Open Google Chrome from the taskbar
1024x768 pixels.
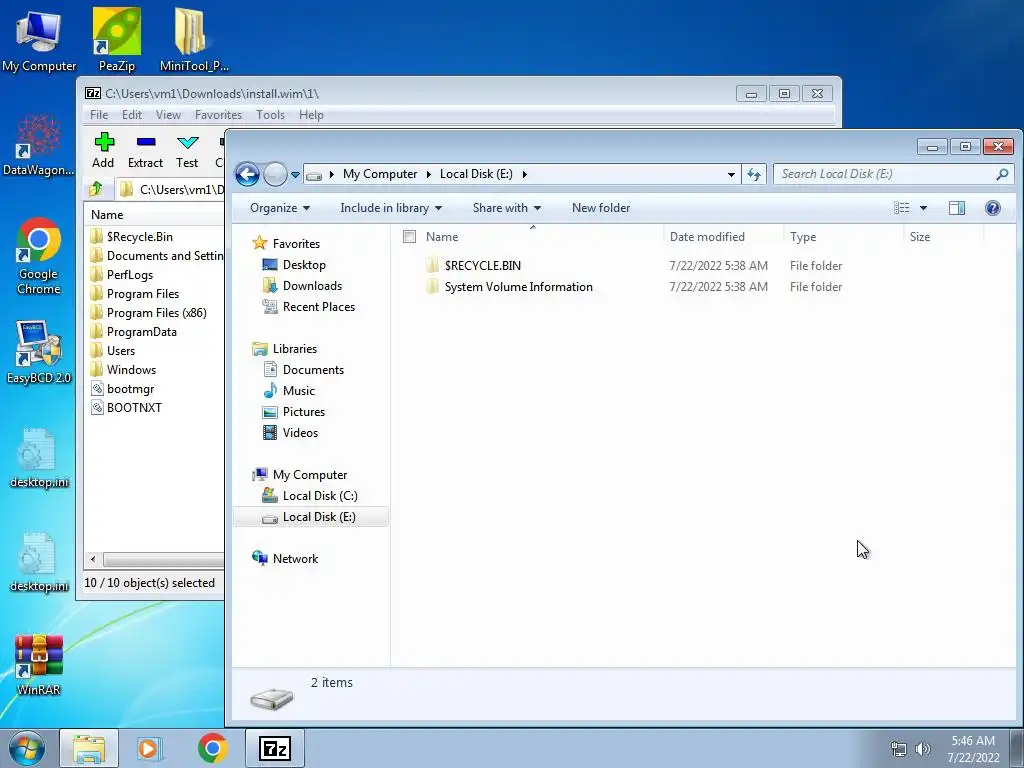[213, 748]
